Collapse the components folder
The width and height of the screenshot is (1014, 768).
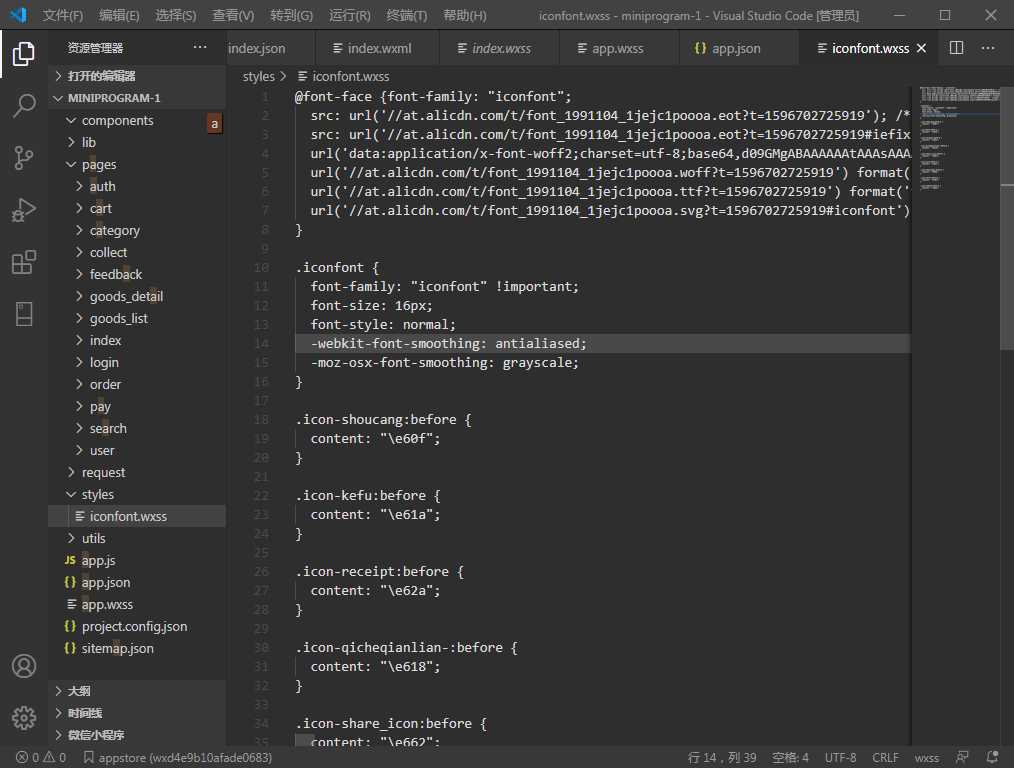tap(137, 120)
